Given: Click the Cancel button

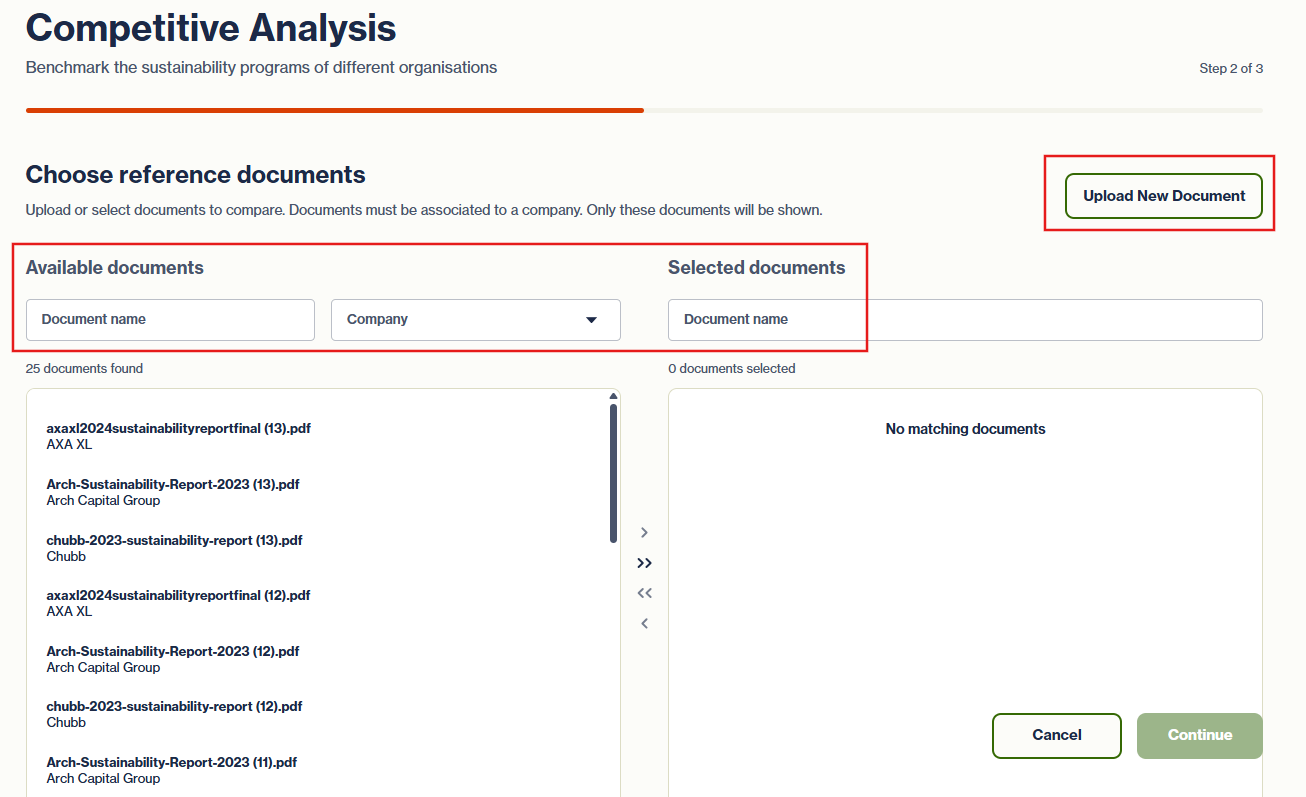Looking at the screenshot, I should pos(1057,735).
